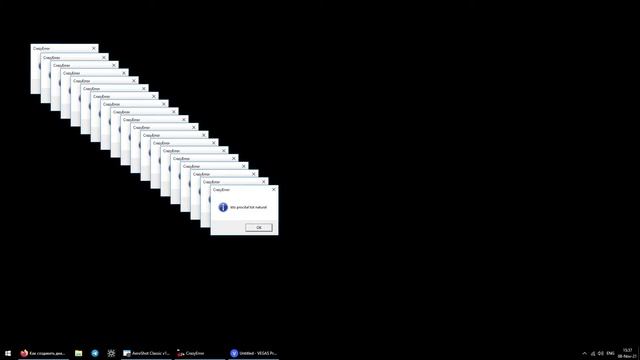Viewport: 640px width, 360px height.
Task: Open File Explorer from the taskbar
Action: pyautogui.click(x=78, y=353)
